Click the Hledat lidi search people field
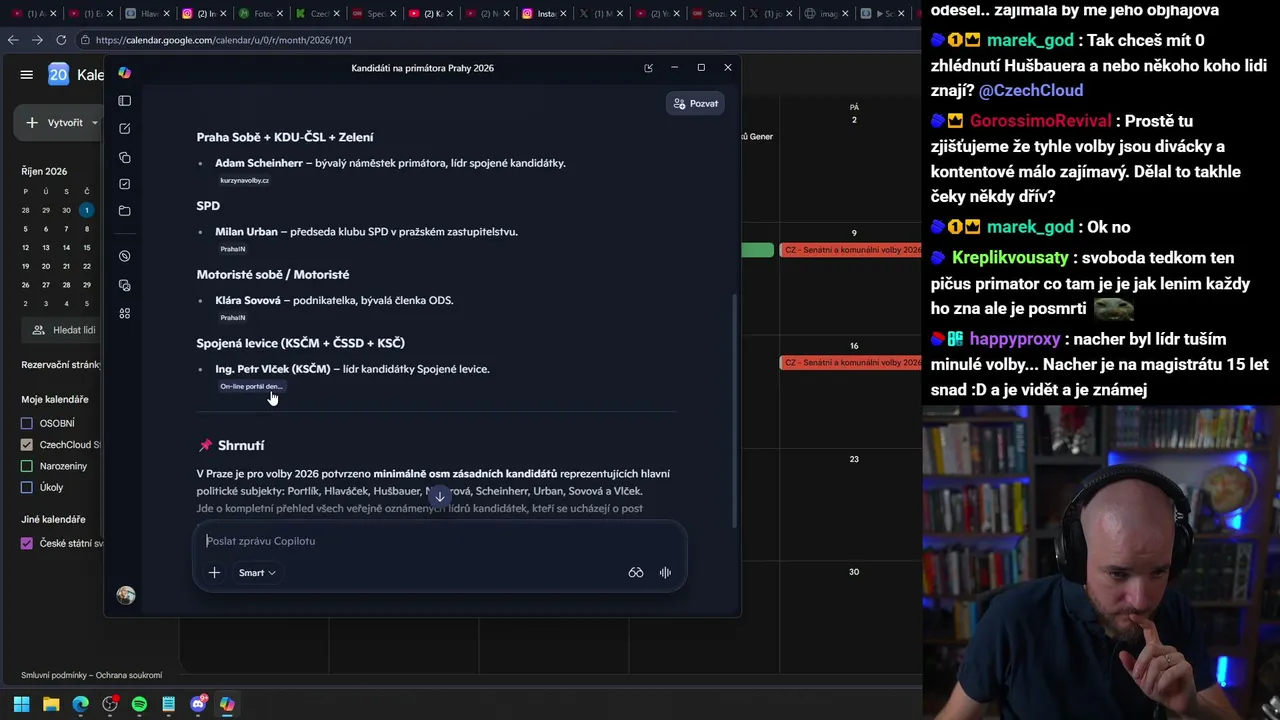 click(x=61, y=330)
